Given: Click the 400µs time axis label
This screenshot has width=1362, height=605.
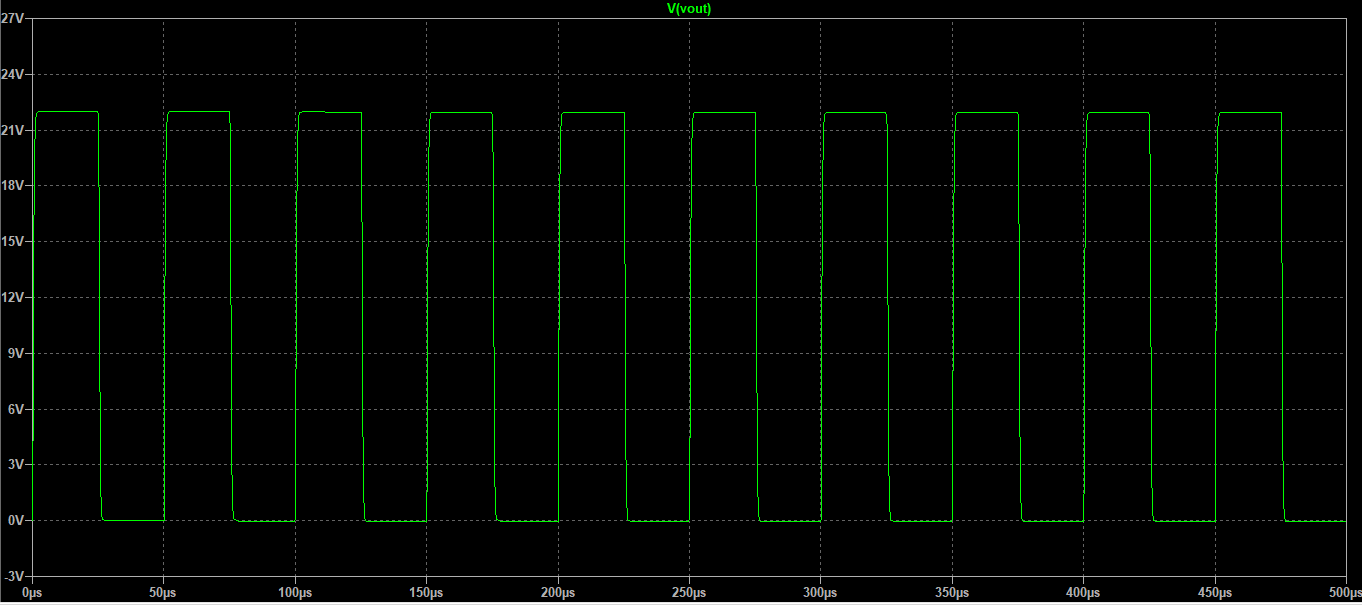Looking at the screenshot, I should [x=1083, y=594].
